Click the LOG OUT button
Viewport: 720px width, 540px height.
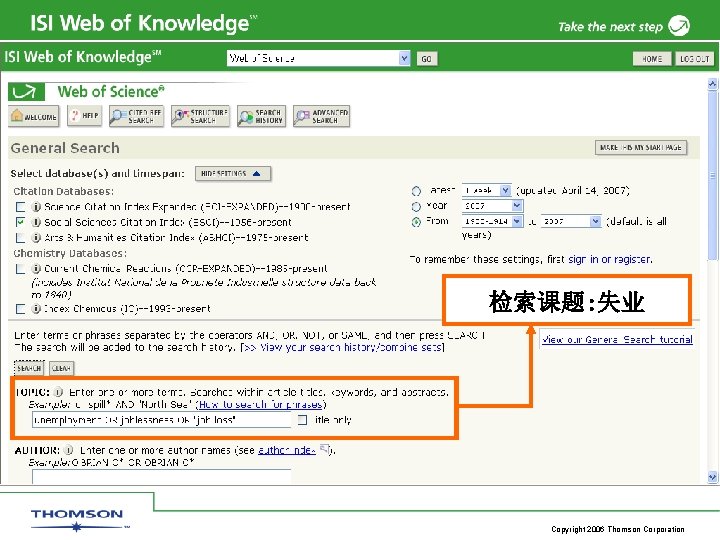coord(695,59)
